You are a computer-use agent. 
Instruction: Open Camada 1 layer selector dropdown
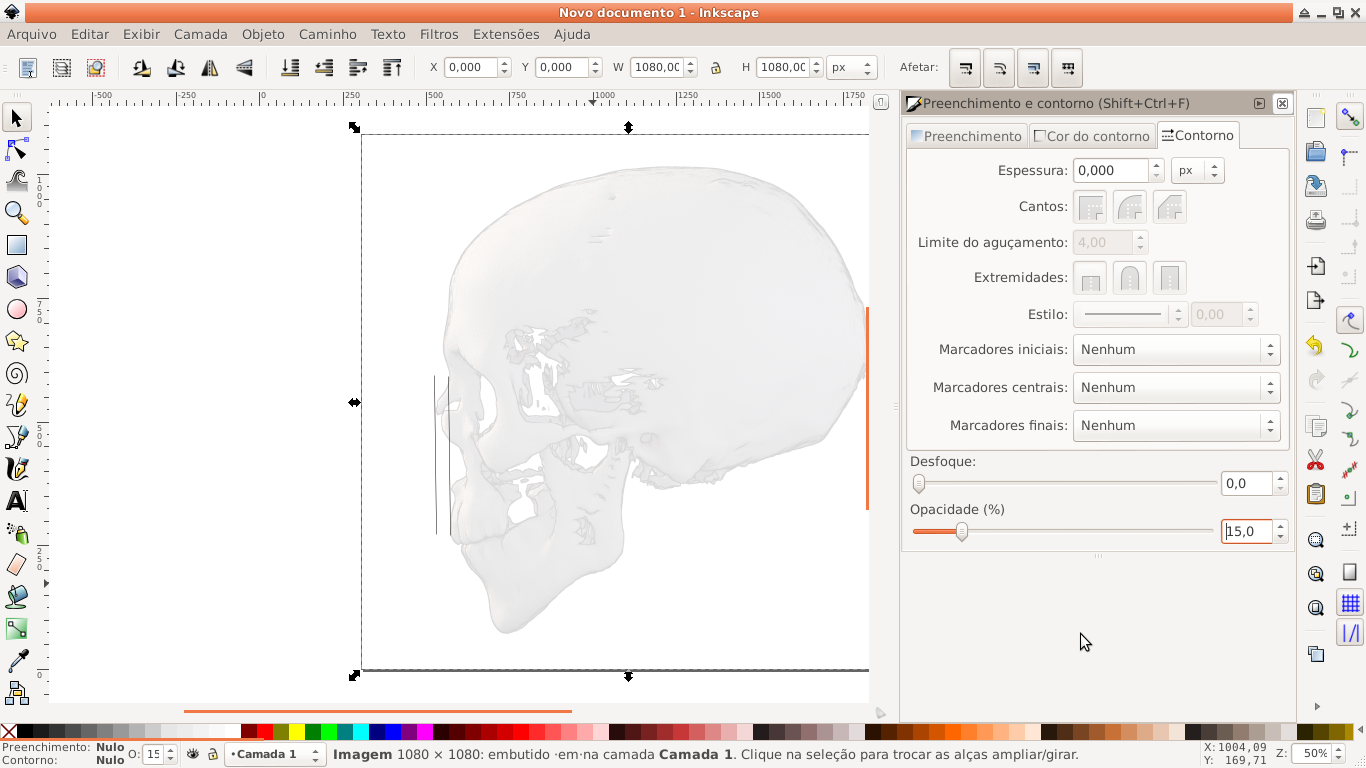275,754
